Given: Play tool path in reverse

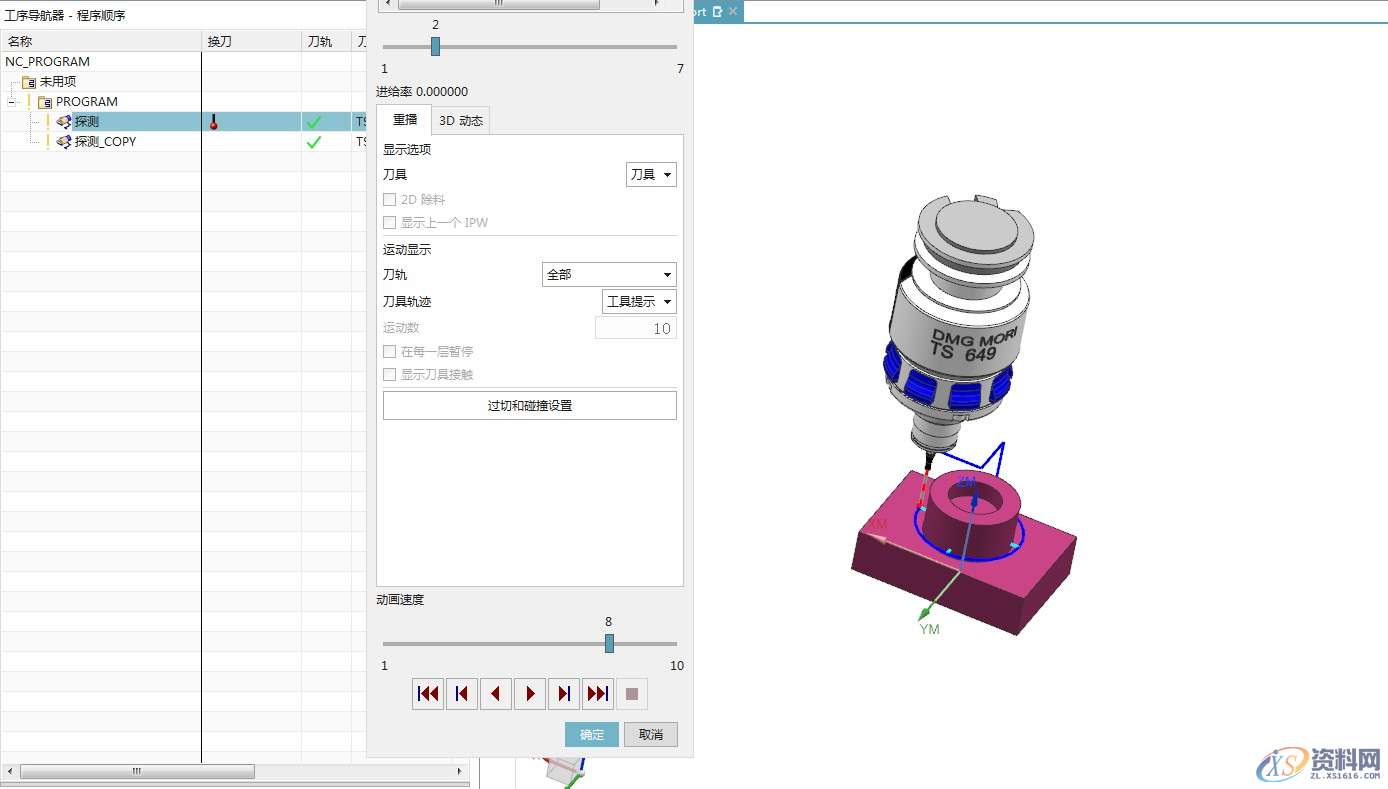Looking at the screenshot, I should point(496,694).
